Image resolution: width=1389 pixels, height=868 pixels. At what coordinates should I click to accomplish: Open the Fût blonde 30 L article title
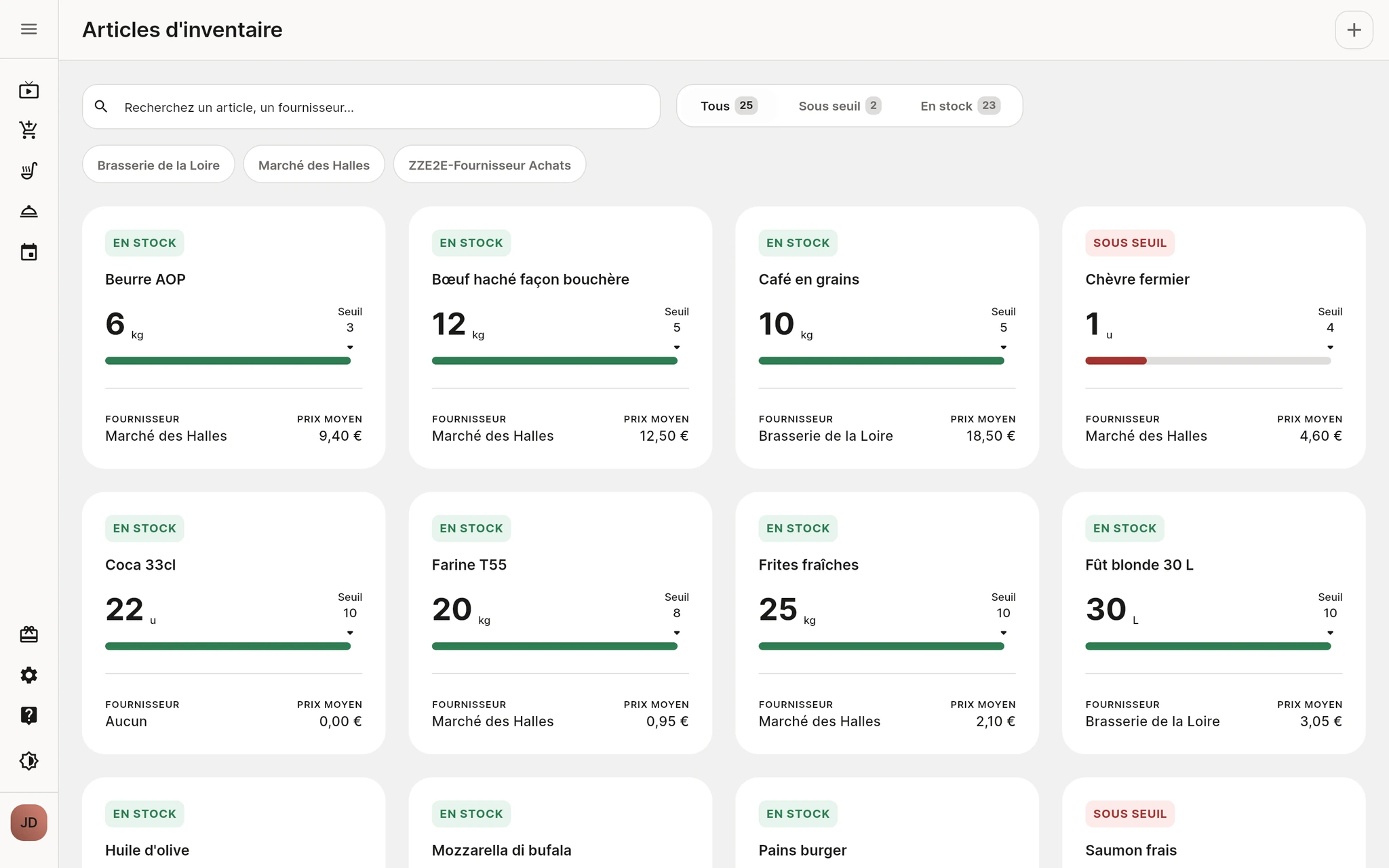click(1139, 565)
